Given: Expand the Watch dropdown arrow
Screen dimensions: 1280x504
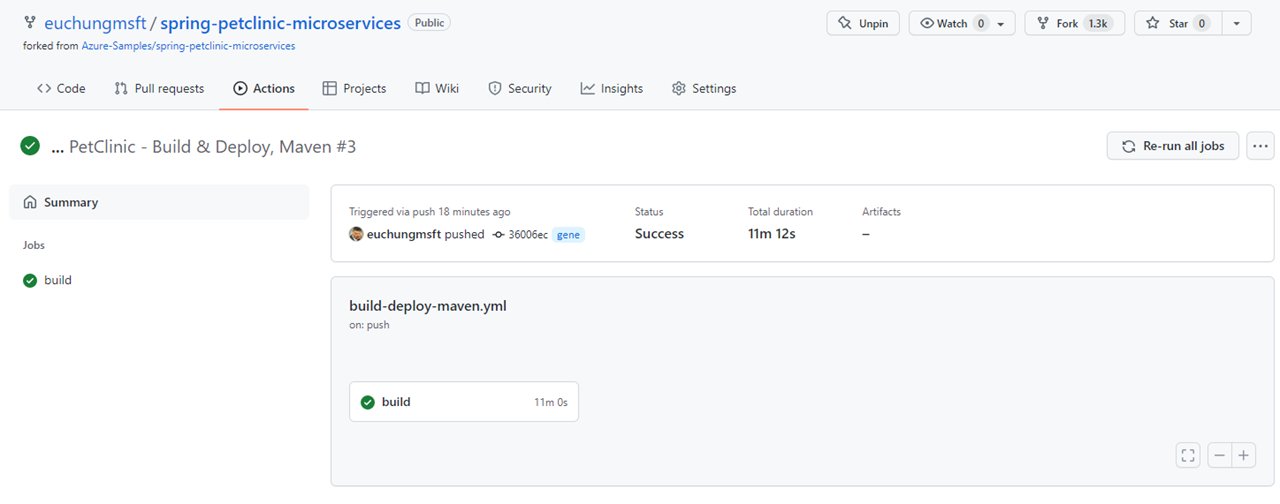Looking at the screenshot, I should [x=1001, y=23].
